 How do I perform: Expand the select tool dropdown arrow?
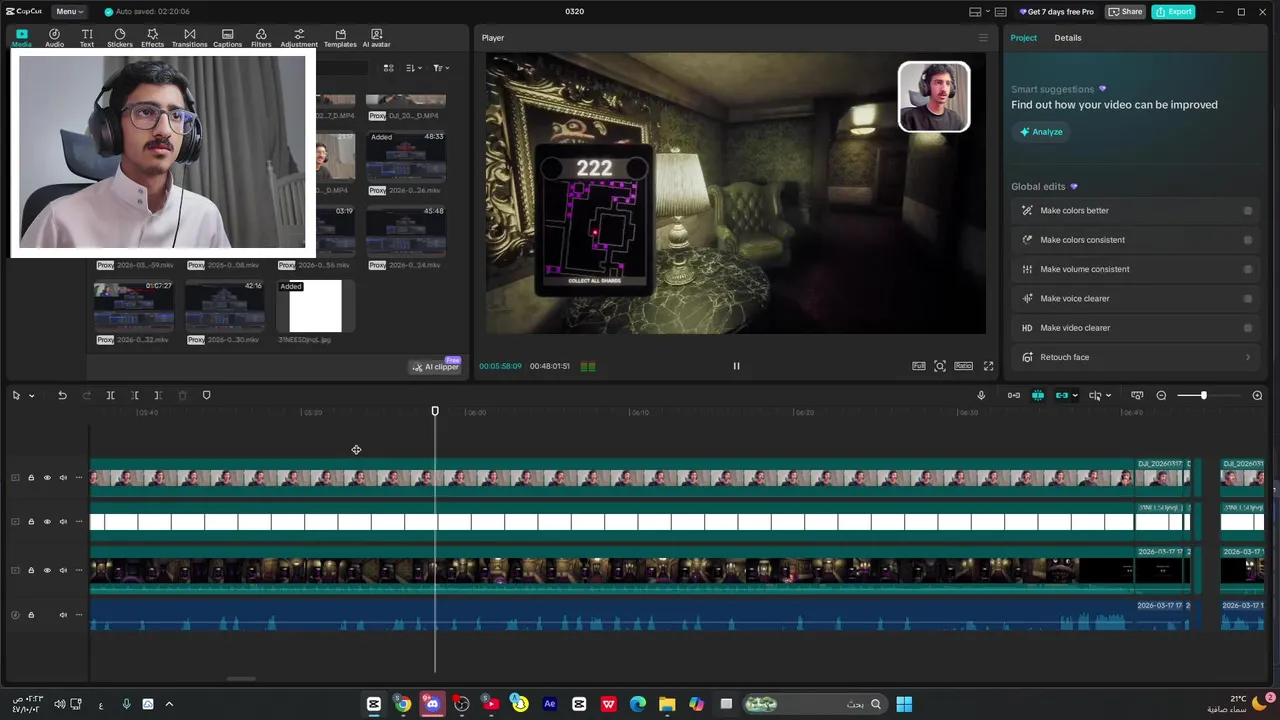coord(32,396)
